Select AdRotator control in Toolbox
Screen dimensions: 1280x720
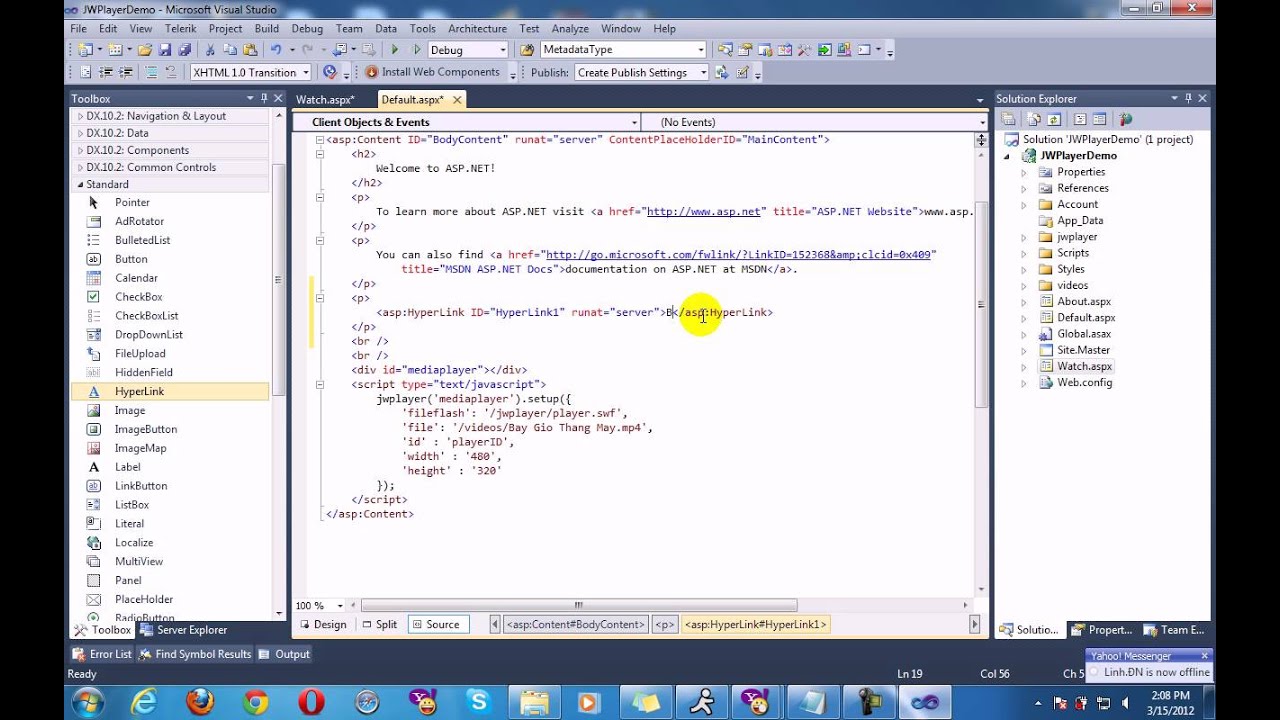[x=171, y=221]
